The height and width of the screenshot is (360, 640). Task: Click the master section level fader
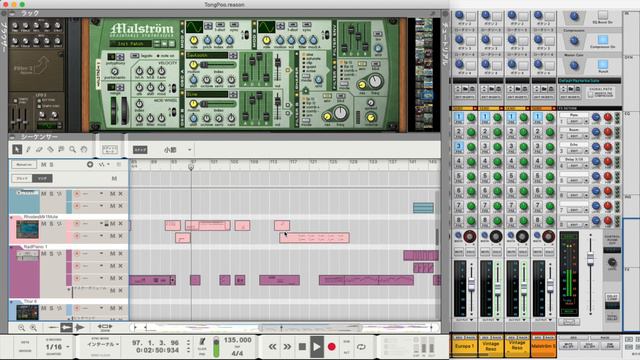click(590, 258)
